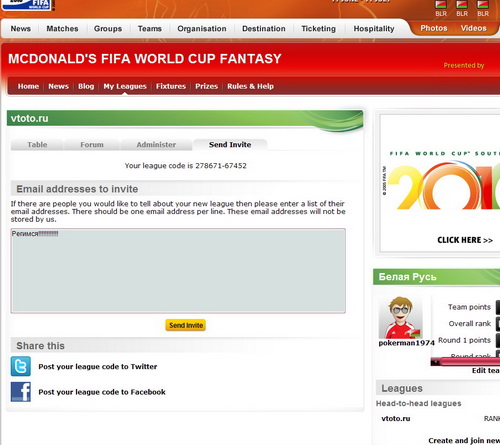Screen dimensions: 500x445
Task: Open the fantasy Blog page
Action: tap(86, 86)
